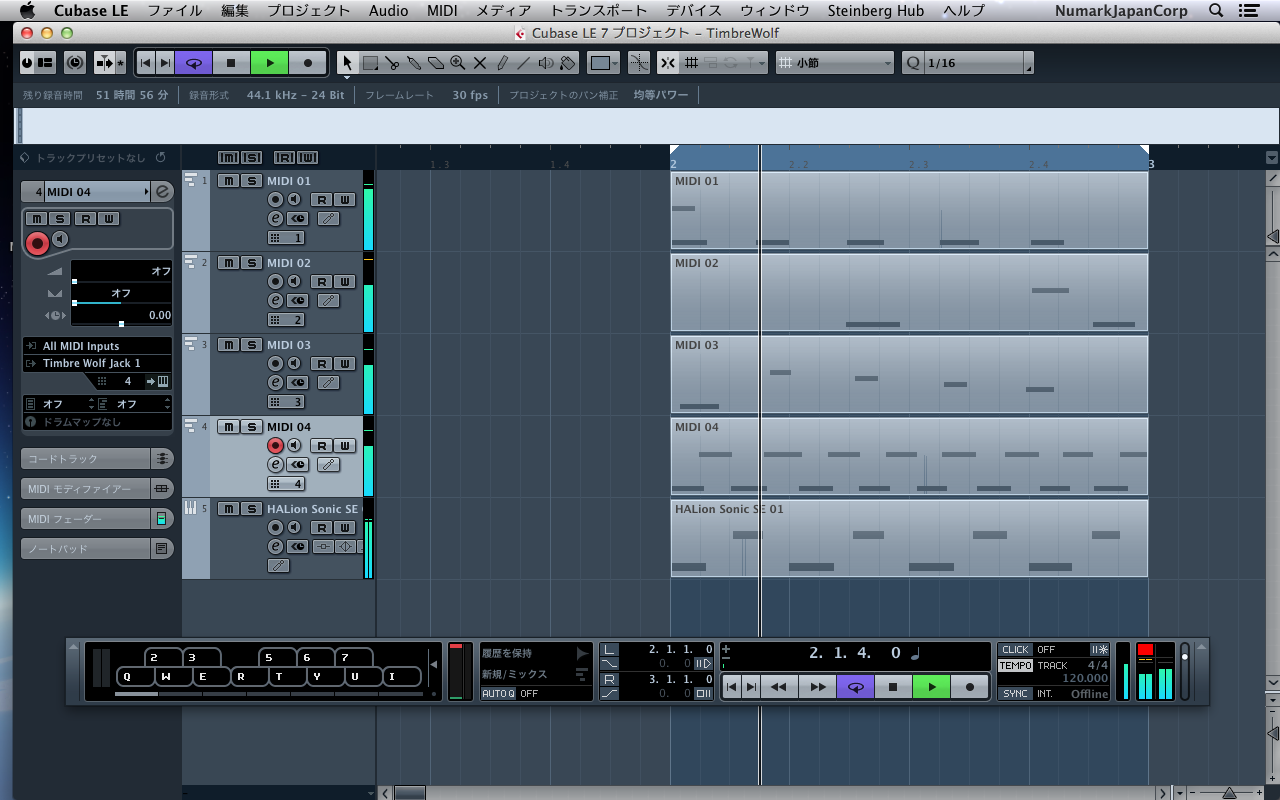1280x800 pixels.
Task: Click top toolbar Play button
Action: [269, 63]
